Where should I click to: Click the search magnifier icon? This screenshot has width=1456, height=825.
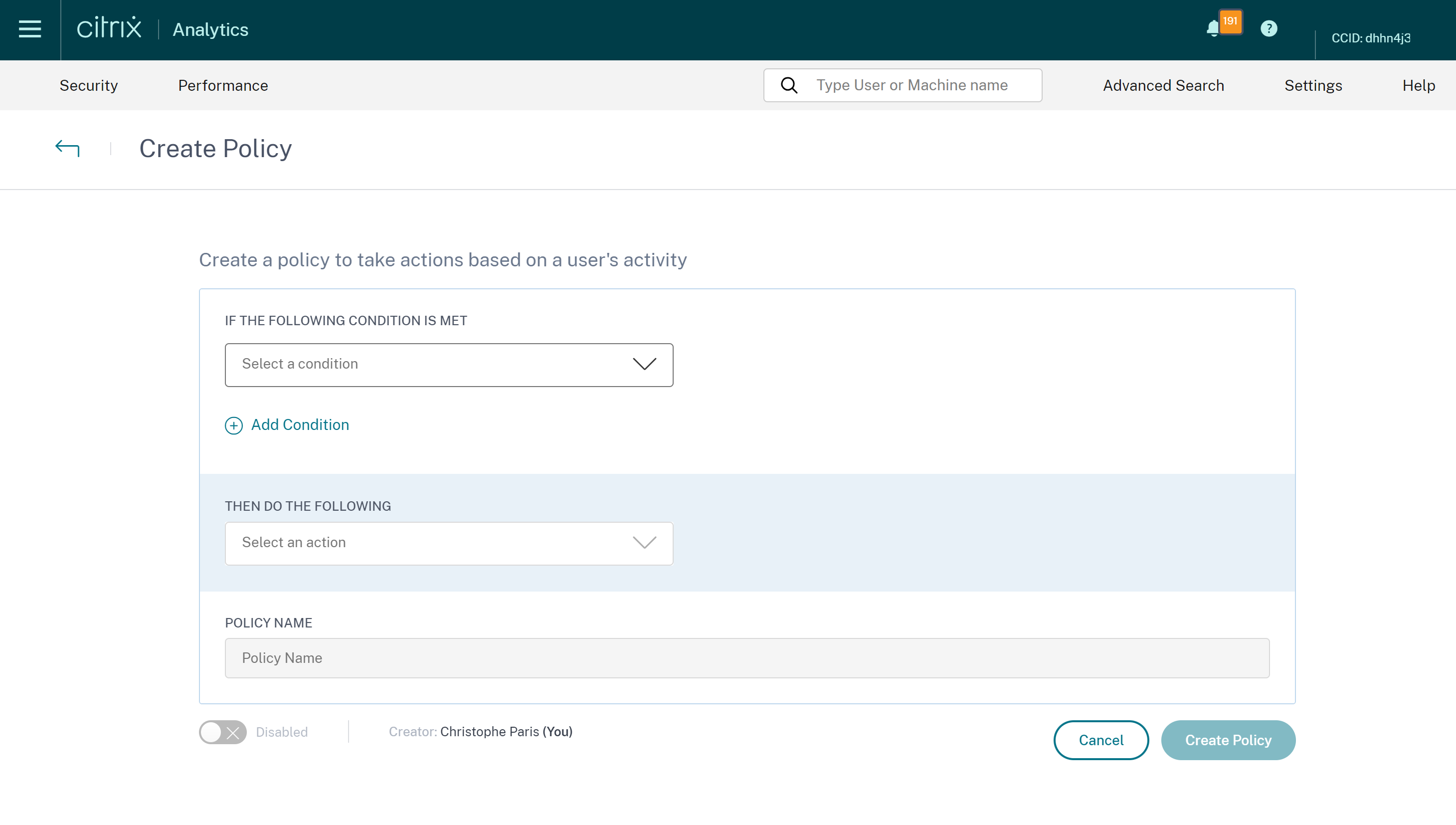pos(789,86)
